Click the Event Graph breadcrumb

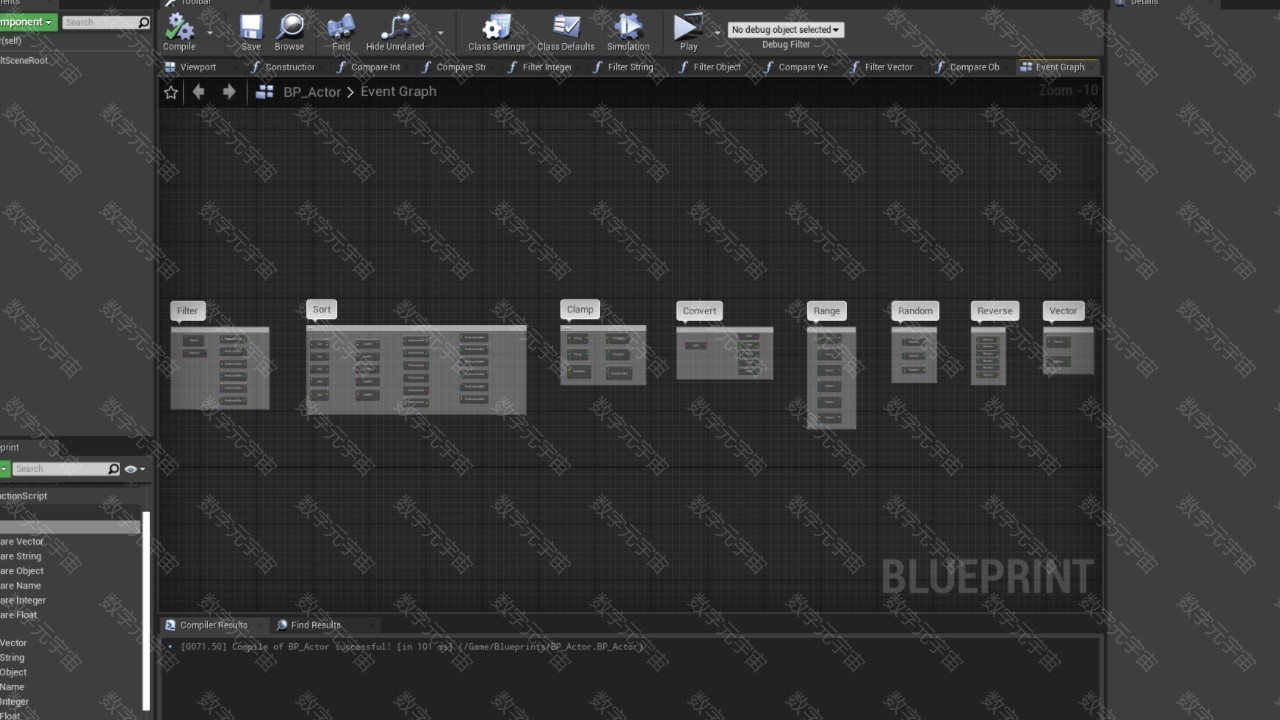point(398,92)
